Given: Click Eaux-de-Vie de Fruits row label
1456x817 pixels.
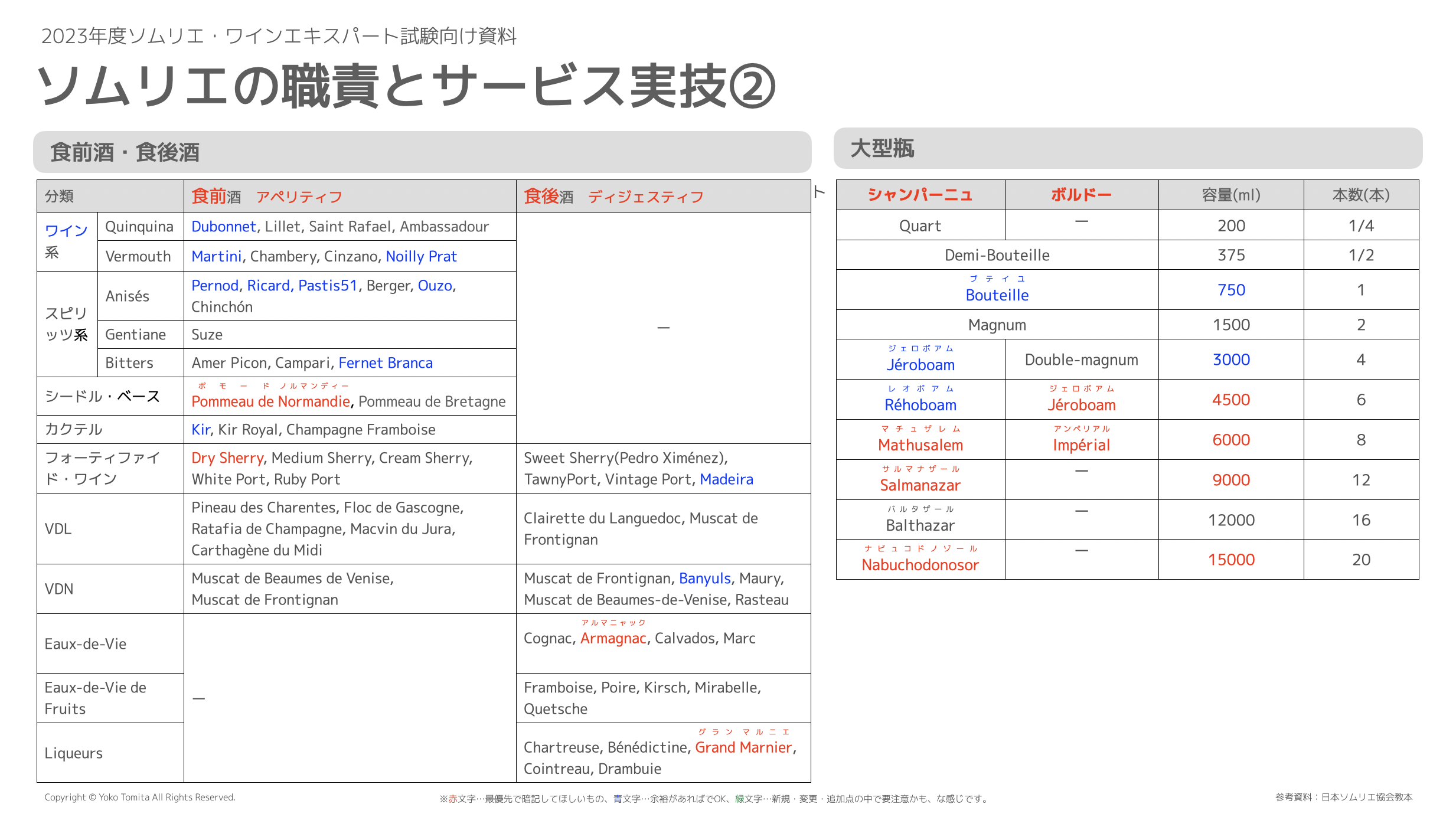Looking at the screenshot, I should (x=110, y=698).
